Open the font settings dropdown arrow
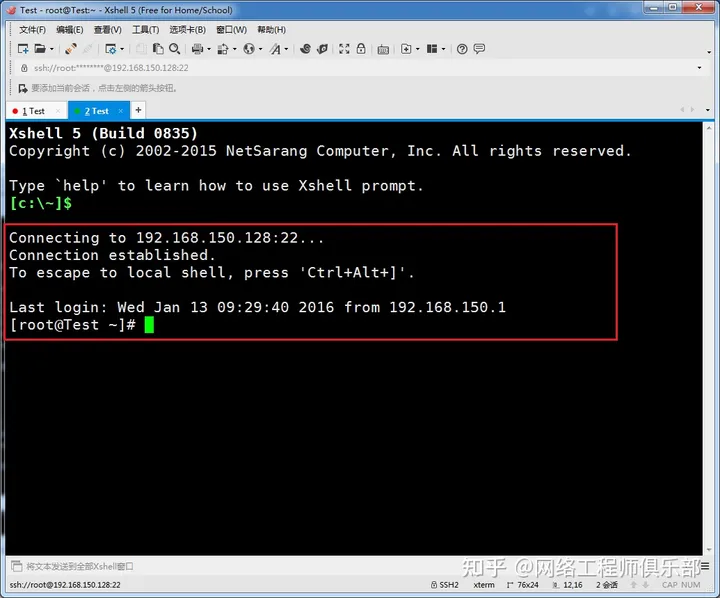Screen dimensions: 720x598 [286, 49]
